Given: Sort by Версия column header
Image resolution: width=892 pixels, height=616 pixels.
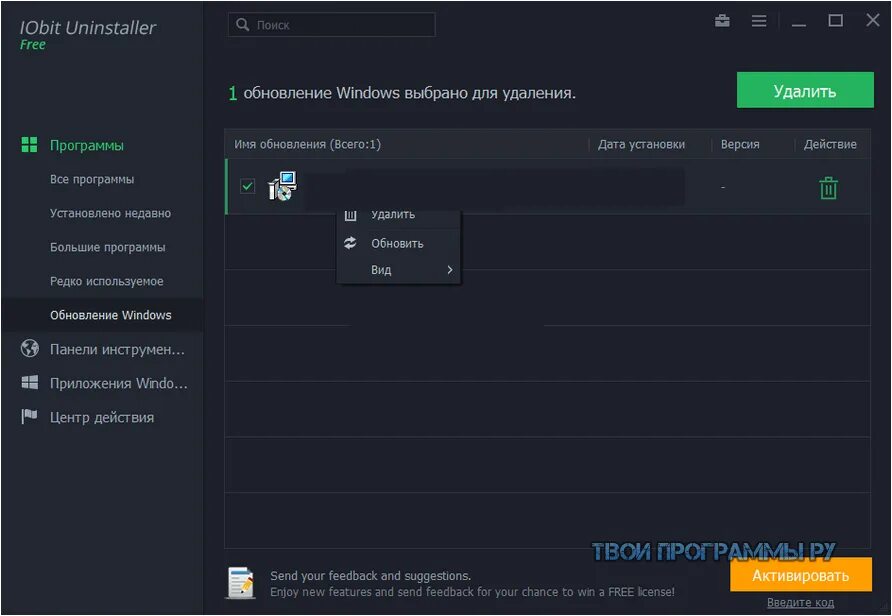Looking at the screenshot, I should tap(740, 144).
